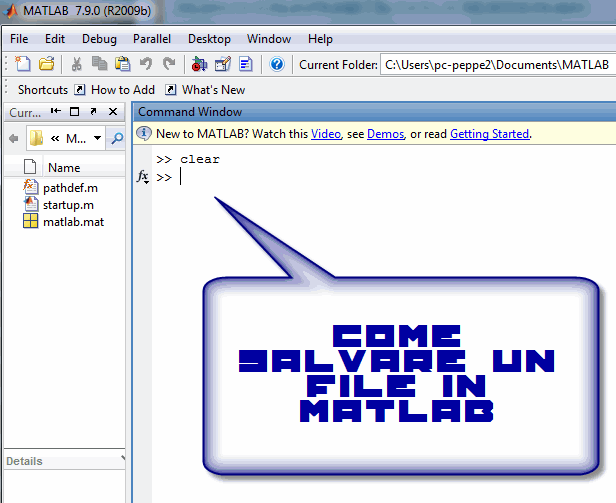Select startup.m in the file list

pos(68,205)
